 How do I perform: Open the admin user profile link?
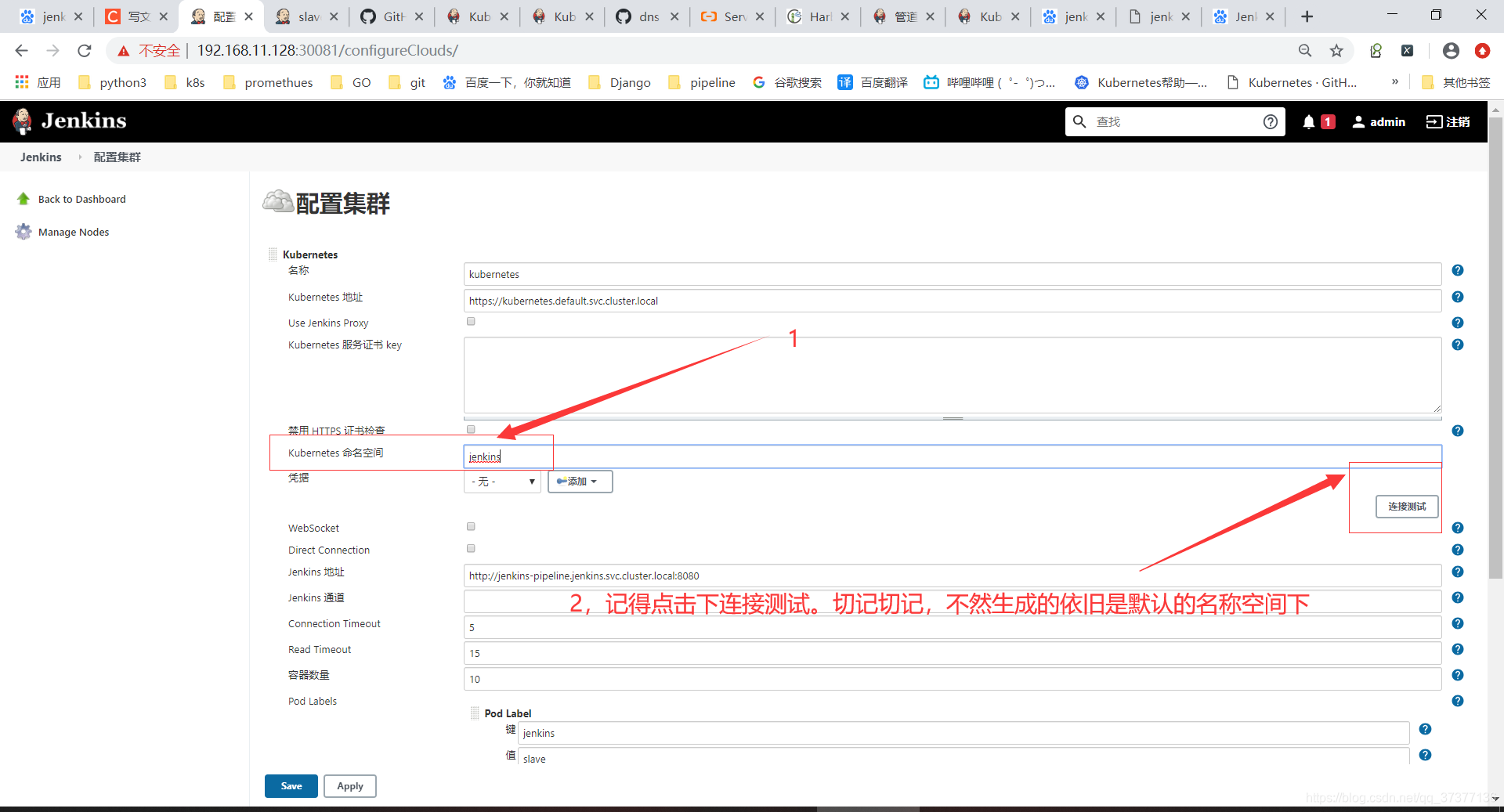(x=1379, y=122)
